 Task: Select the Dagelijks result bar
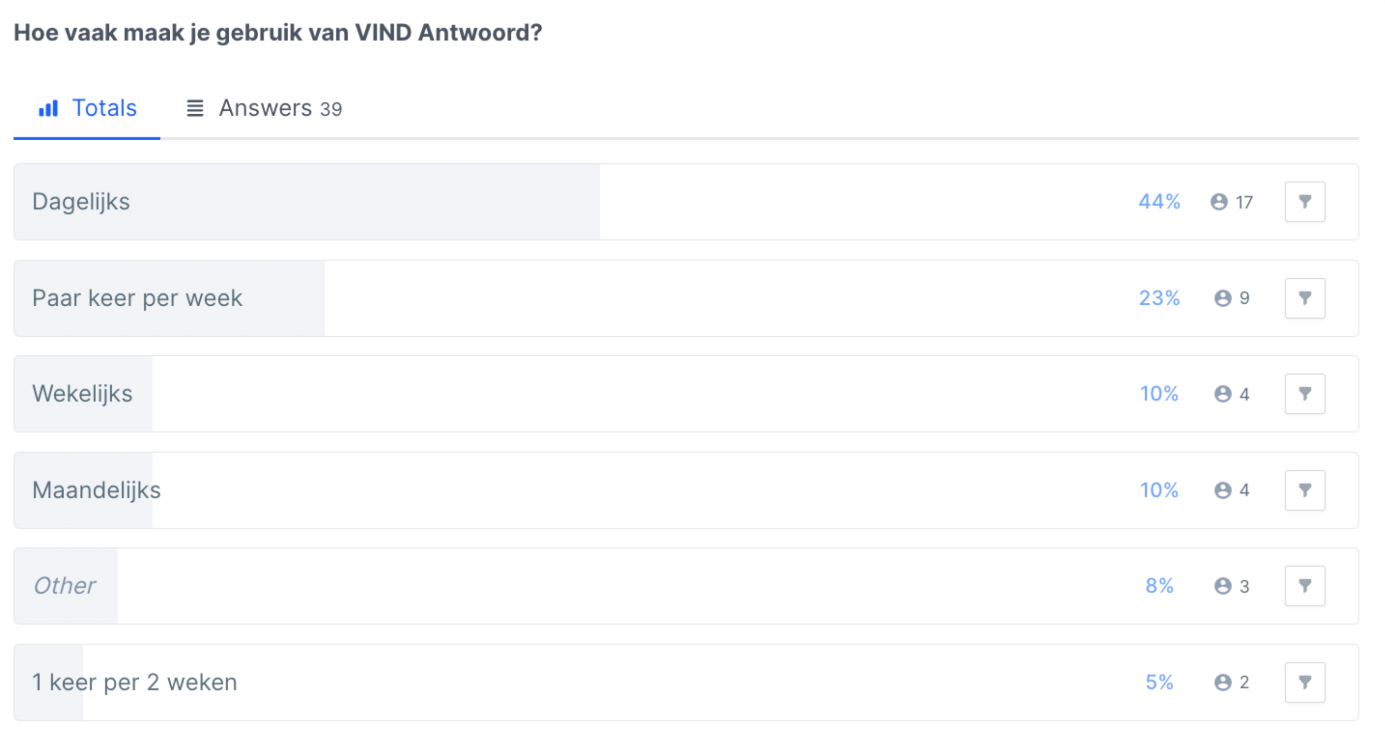[x=686, y=202]
